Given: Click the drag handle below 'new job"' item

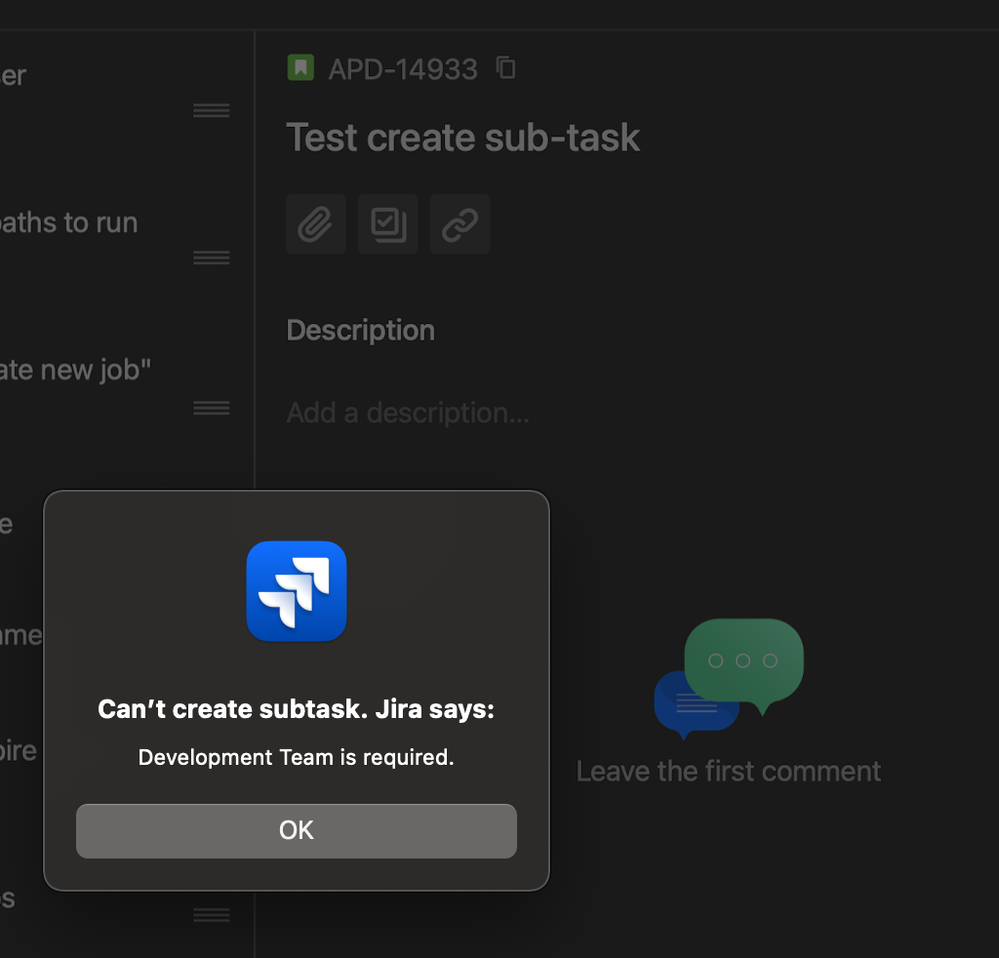Looking at the screenshot, I should [212, 408].
